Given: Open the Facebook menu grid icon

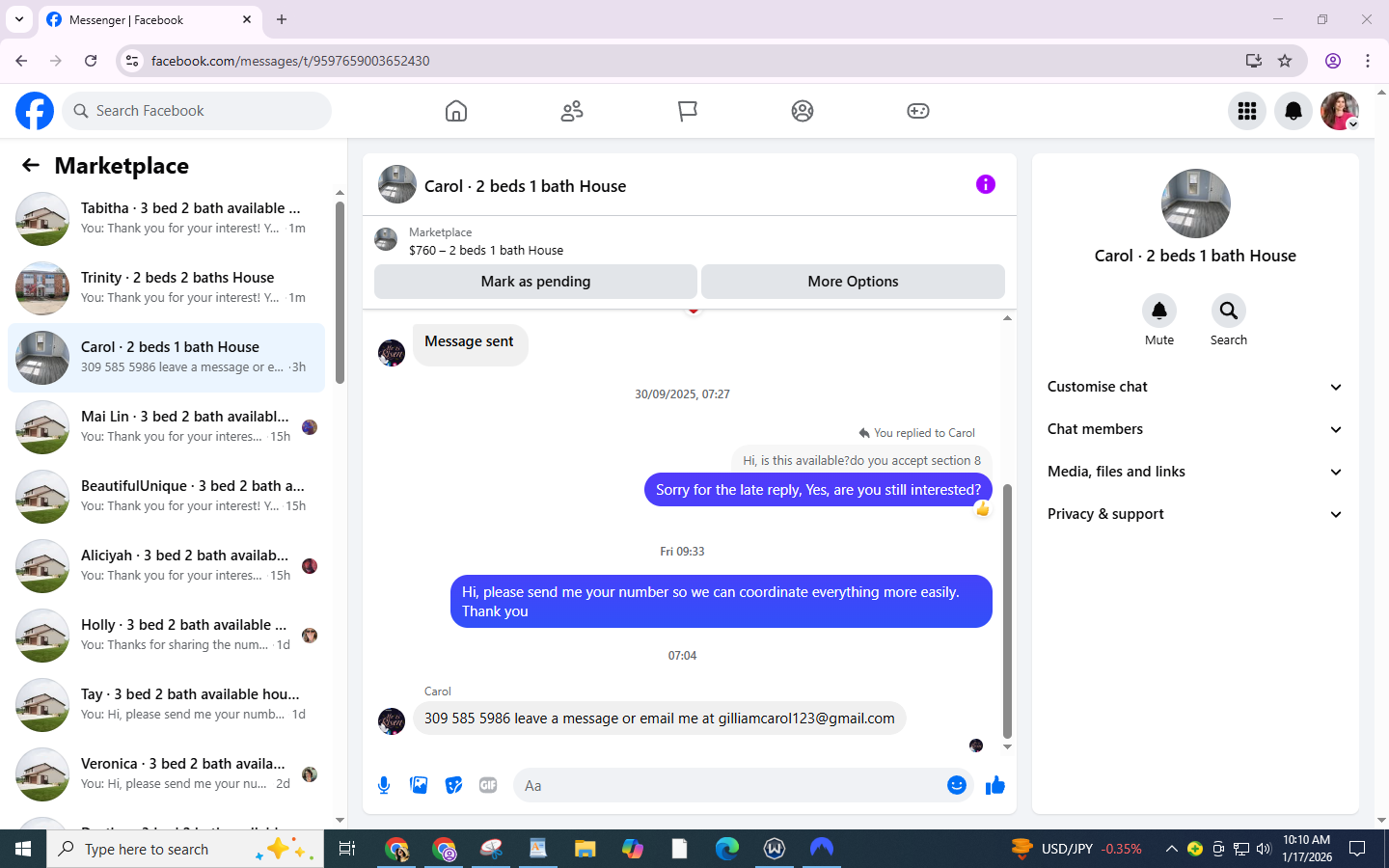Looking at the screenshot, I should tap(1247, 111).
